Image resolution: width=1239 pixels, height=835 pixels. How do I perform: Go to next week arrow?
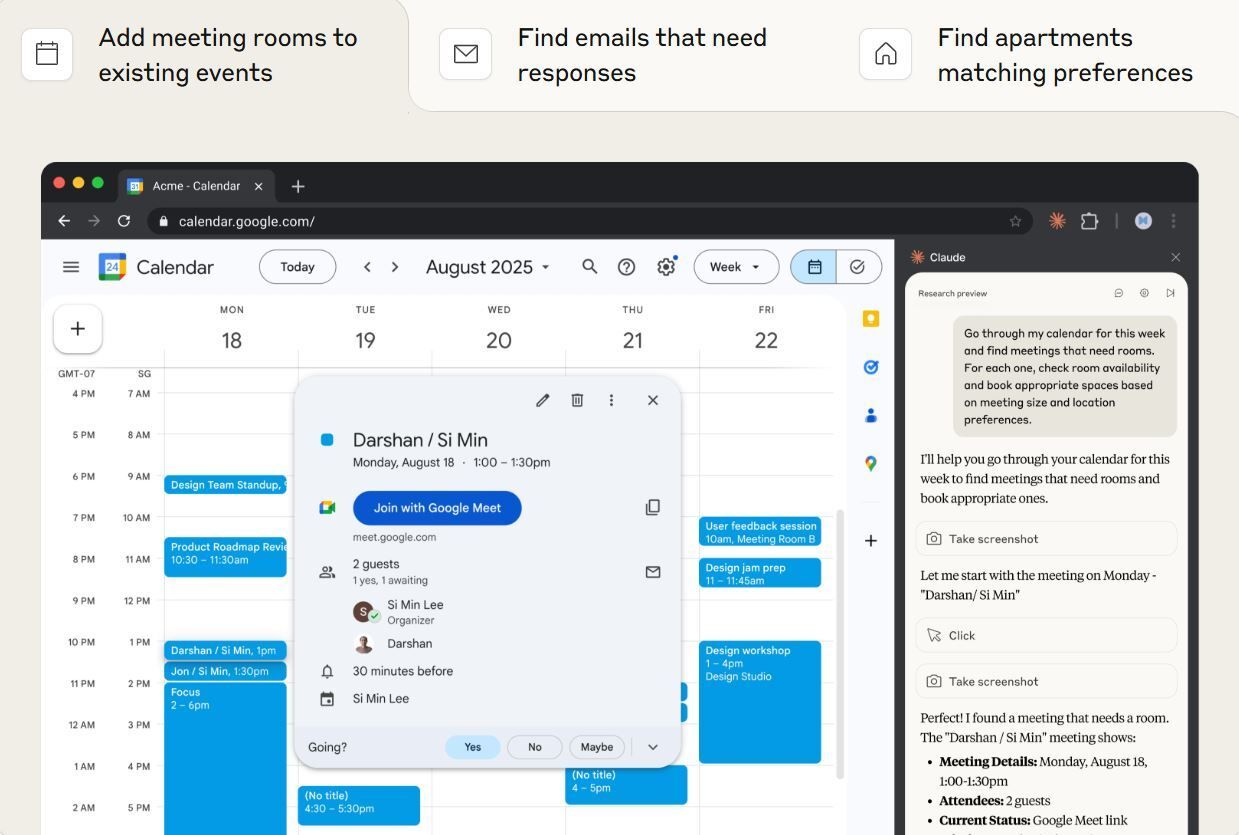pos(395,267)
